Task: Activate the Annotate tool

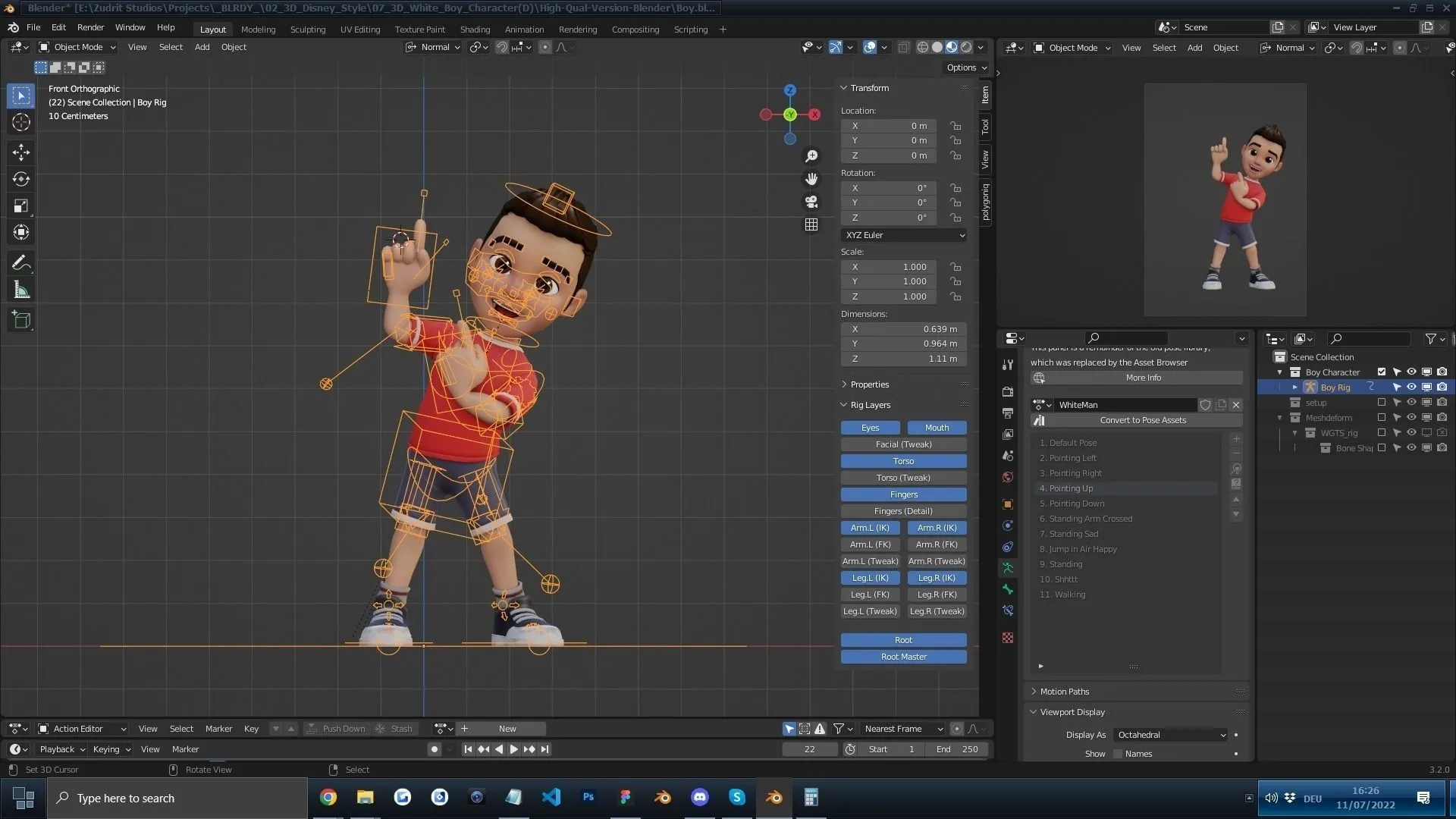Action: click(x=20, y=262)
